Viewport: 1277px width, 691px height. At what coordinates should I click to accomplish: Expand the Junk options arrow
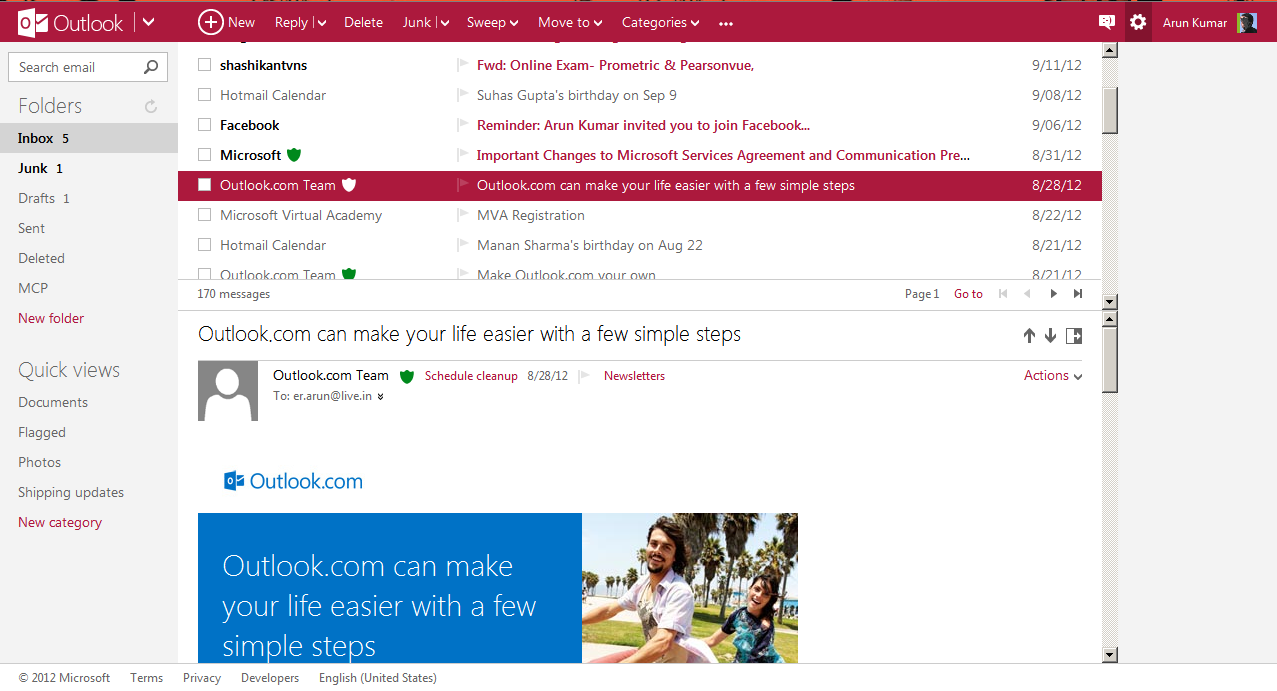[444, 23]
